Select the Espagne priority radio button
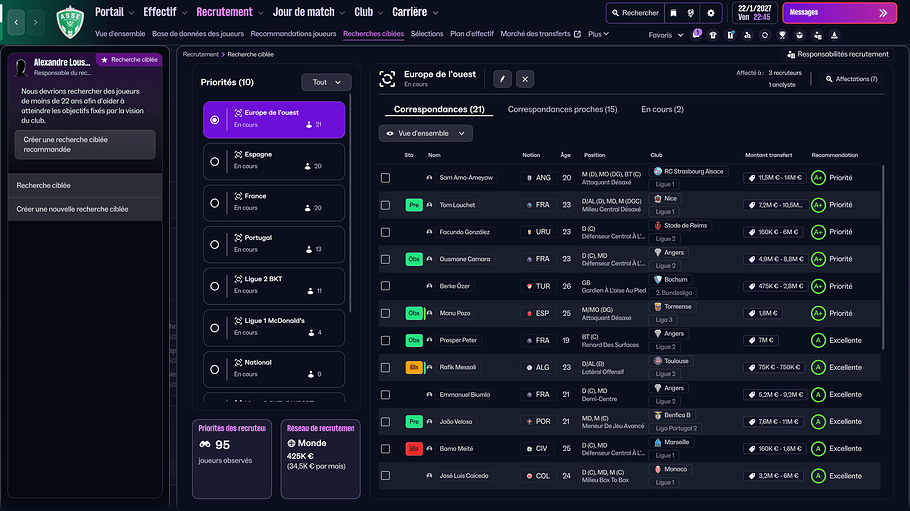This screenshot has height=511, width=910. tap(215, 161)
